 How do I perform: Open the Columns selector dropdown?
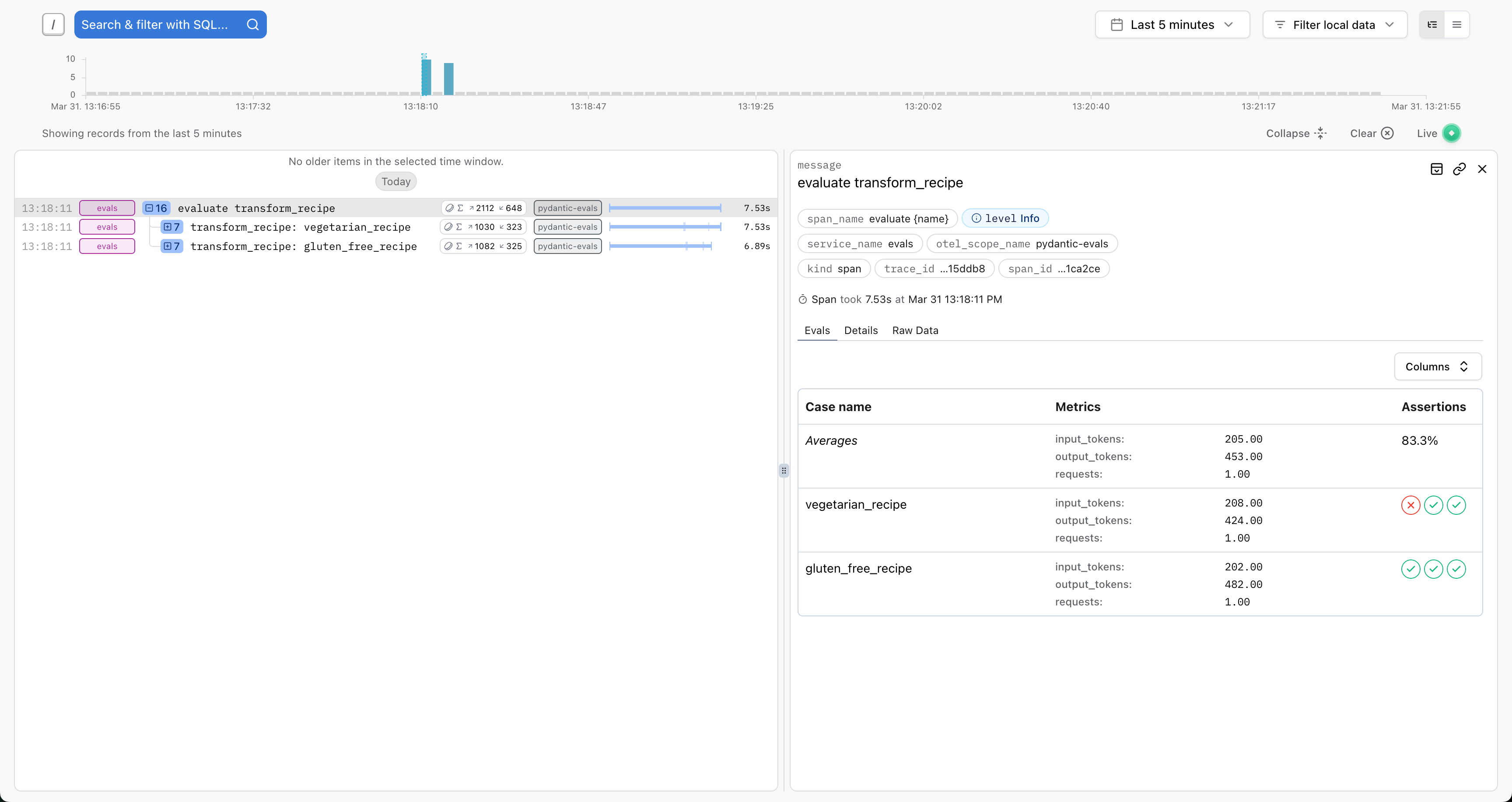[x=1438, y=366]
